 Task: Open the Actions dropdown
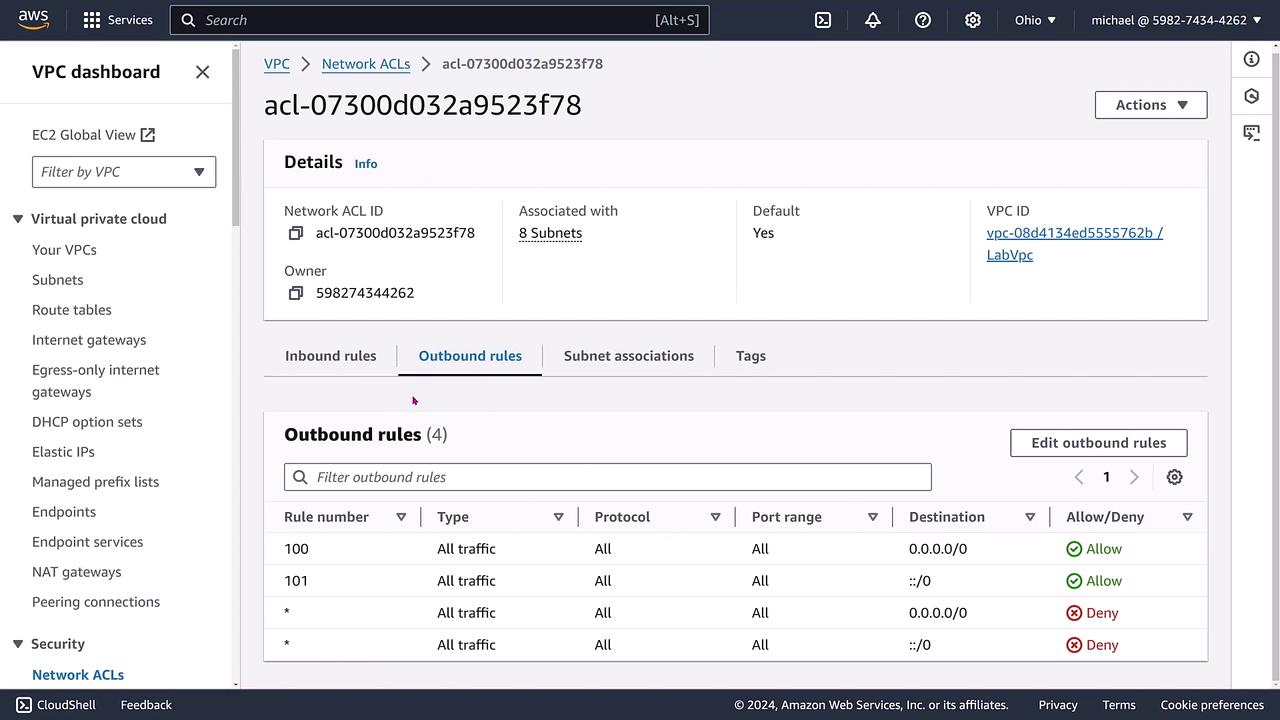click(x=1150, y=105)
